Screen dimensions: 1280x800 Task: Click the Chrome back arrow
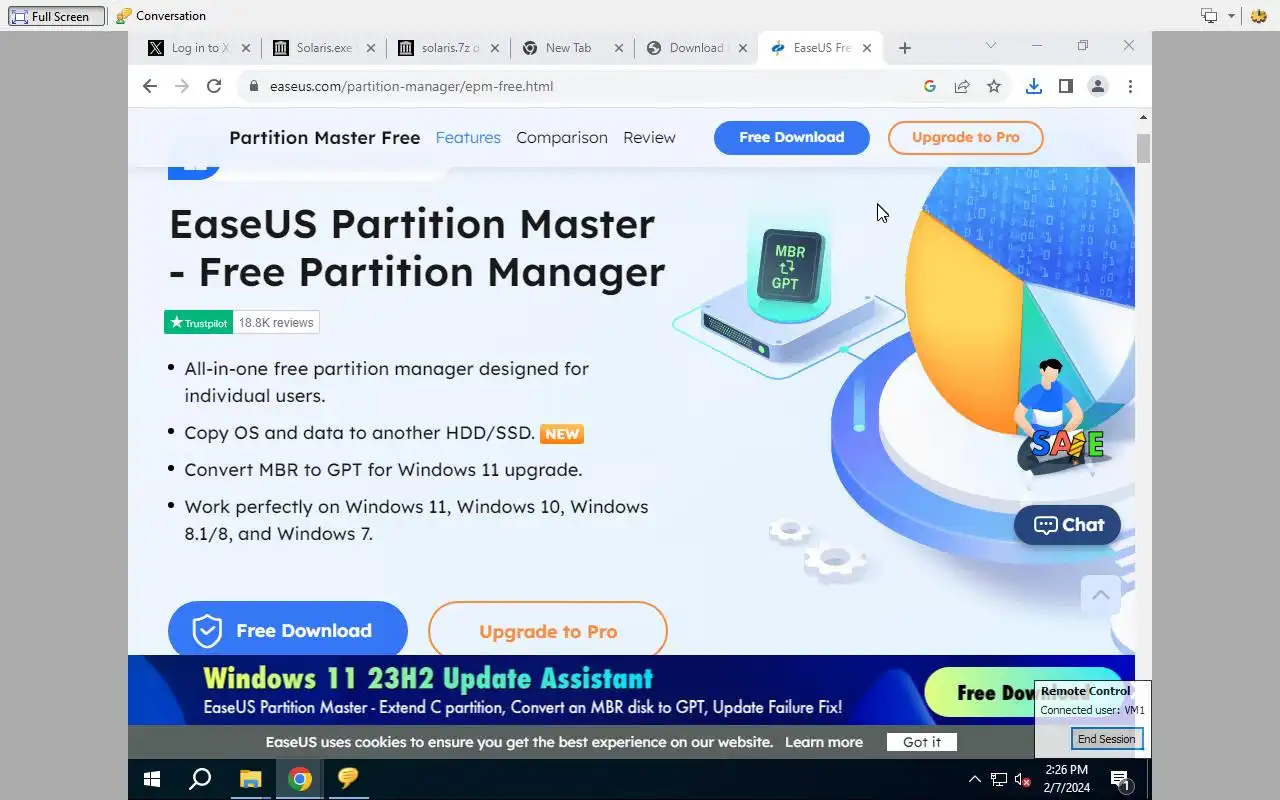tap(150, 86)
